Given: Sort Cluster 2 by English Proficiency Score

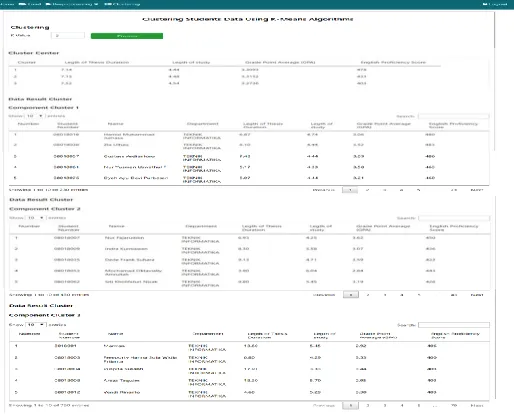Looking at the screenshot, I should click(x=454, y=228).
